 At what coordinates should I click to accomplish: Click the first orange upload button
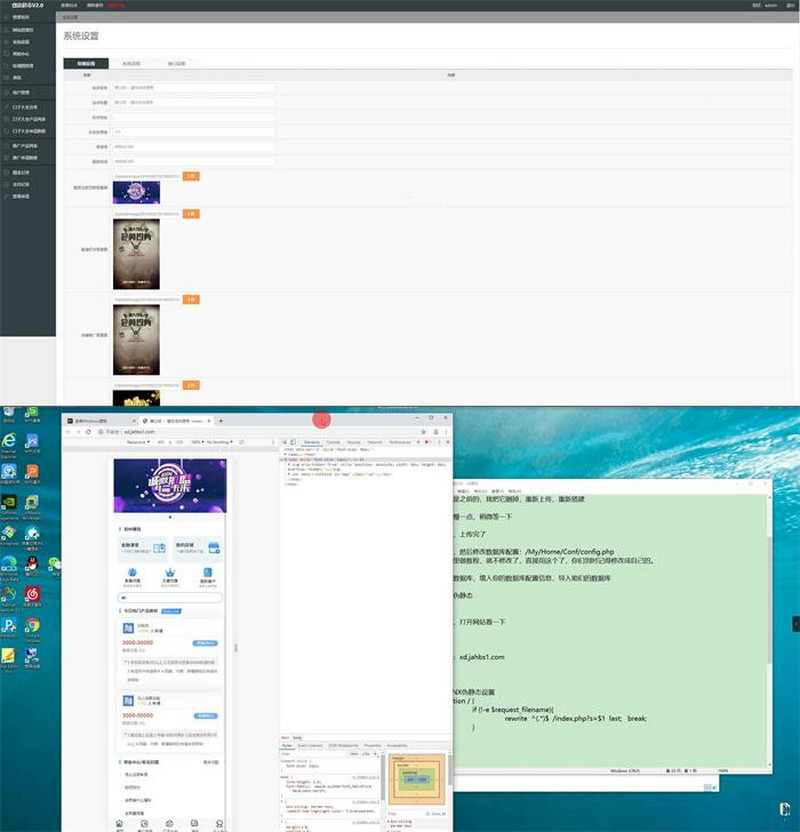[x=191, y=176]
